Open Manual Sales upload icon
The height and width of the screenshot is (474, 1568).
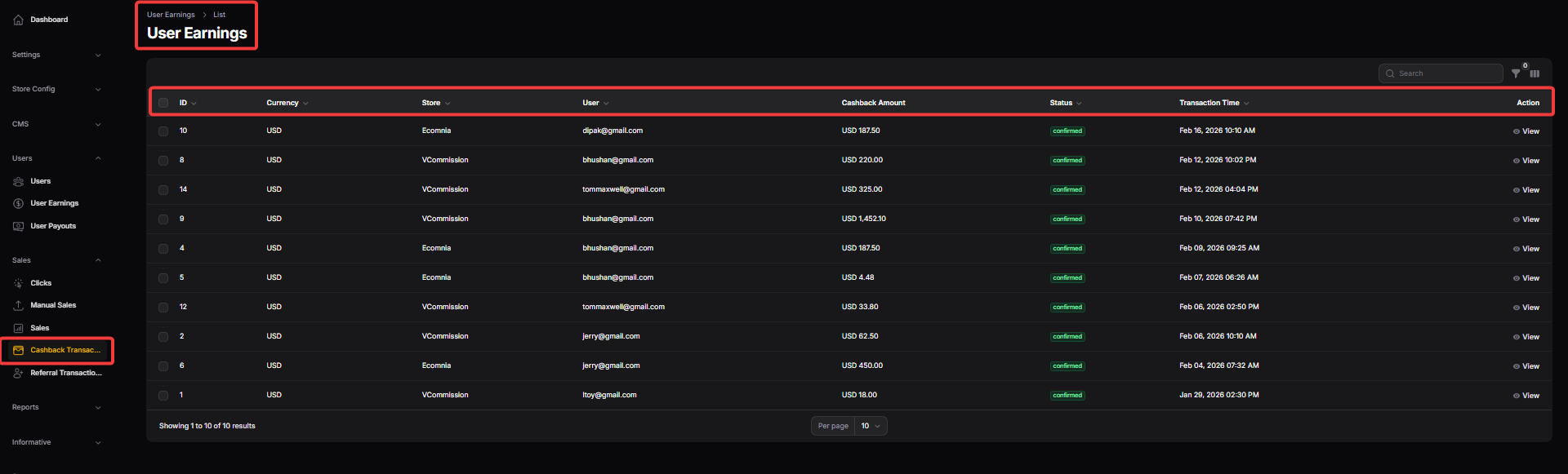(18, 305)
